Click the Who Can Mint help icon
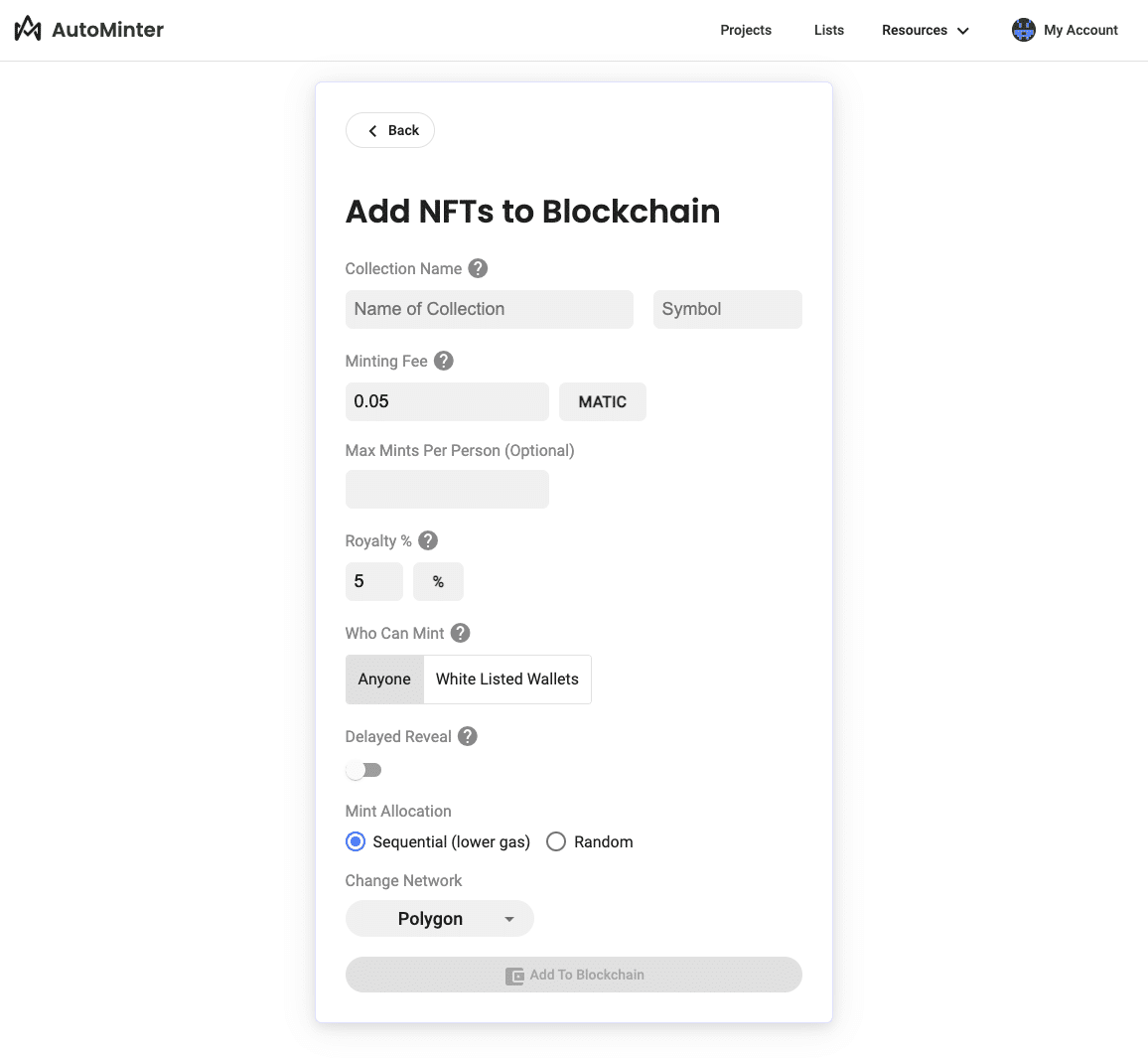Viewport: 1148px width, 1058px height. point(461,633)
